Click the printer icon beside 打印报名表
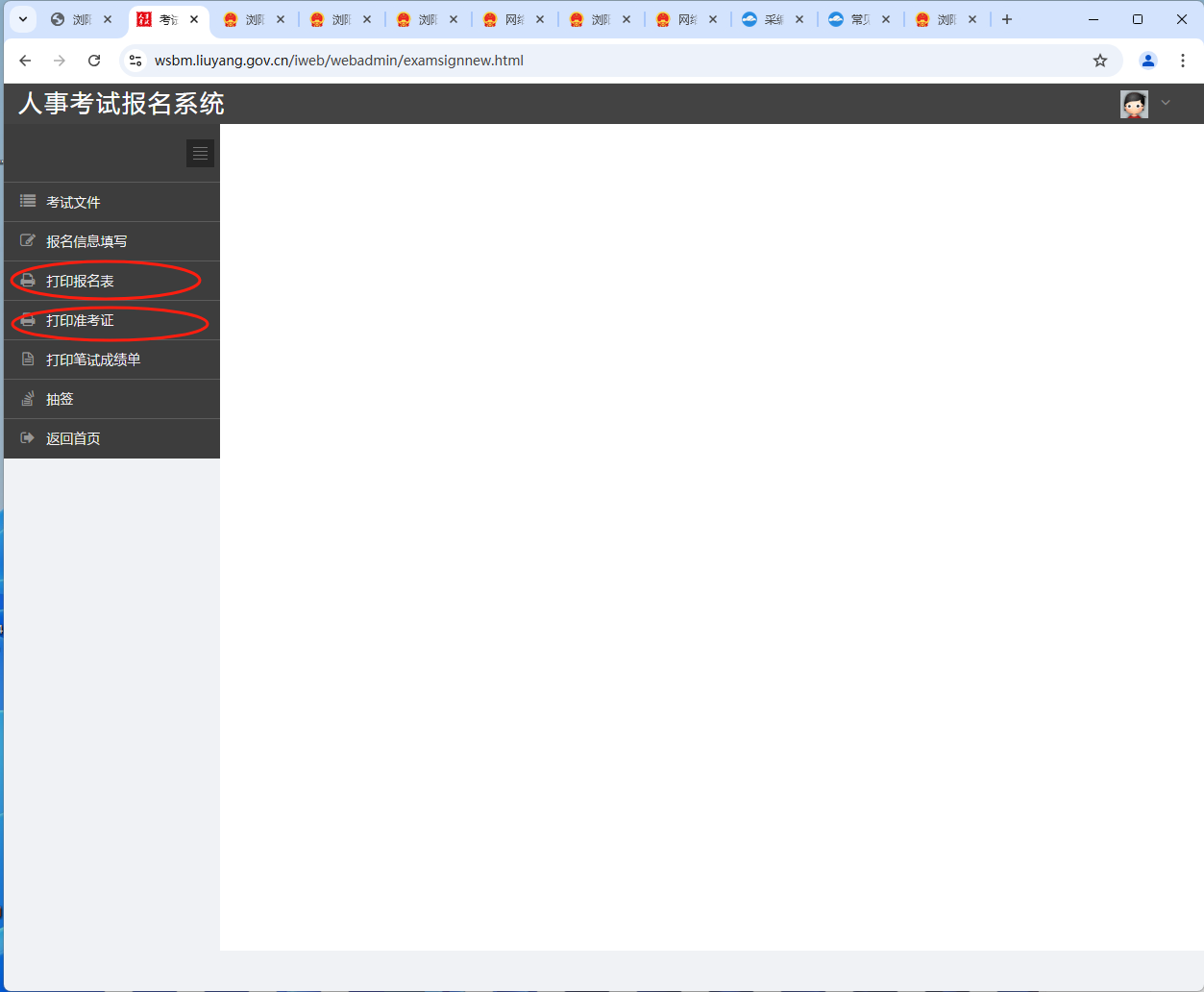The height and width of the screenshot is (992, 1204). (x=28, y=281)
